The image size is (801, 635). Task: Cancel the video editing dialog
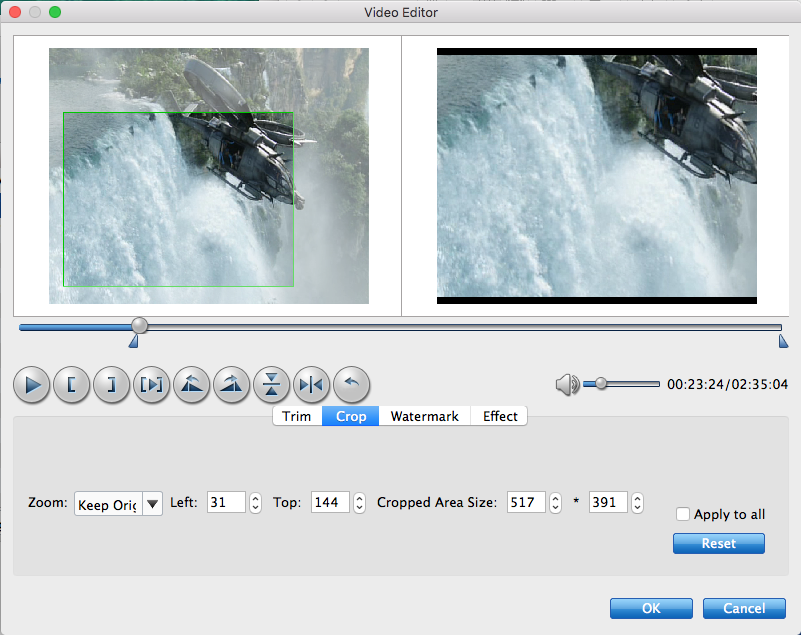(744, 608)
